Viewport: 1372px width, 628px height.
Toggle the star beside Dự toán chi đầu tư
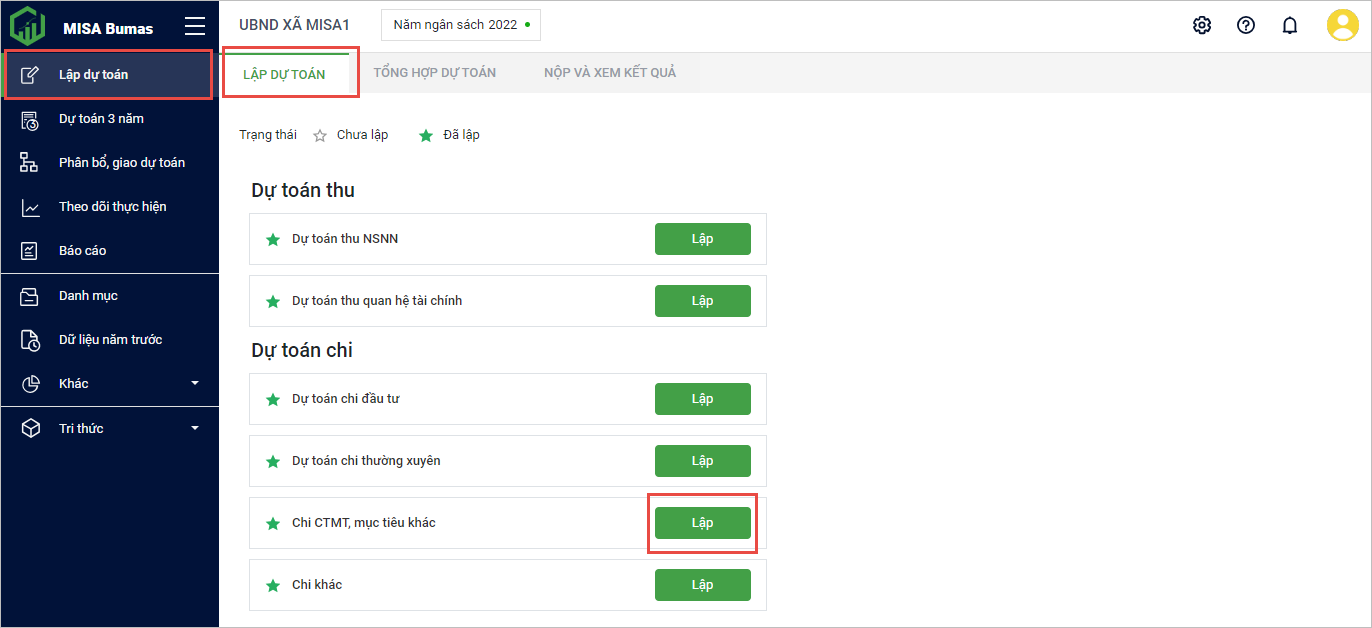pyautogui.click(x=272, y=400)
